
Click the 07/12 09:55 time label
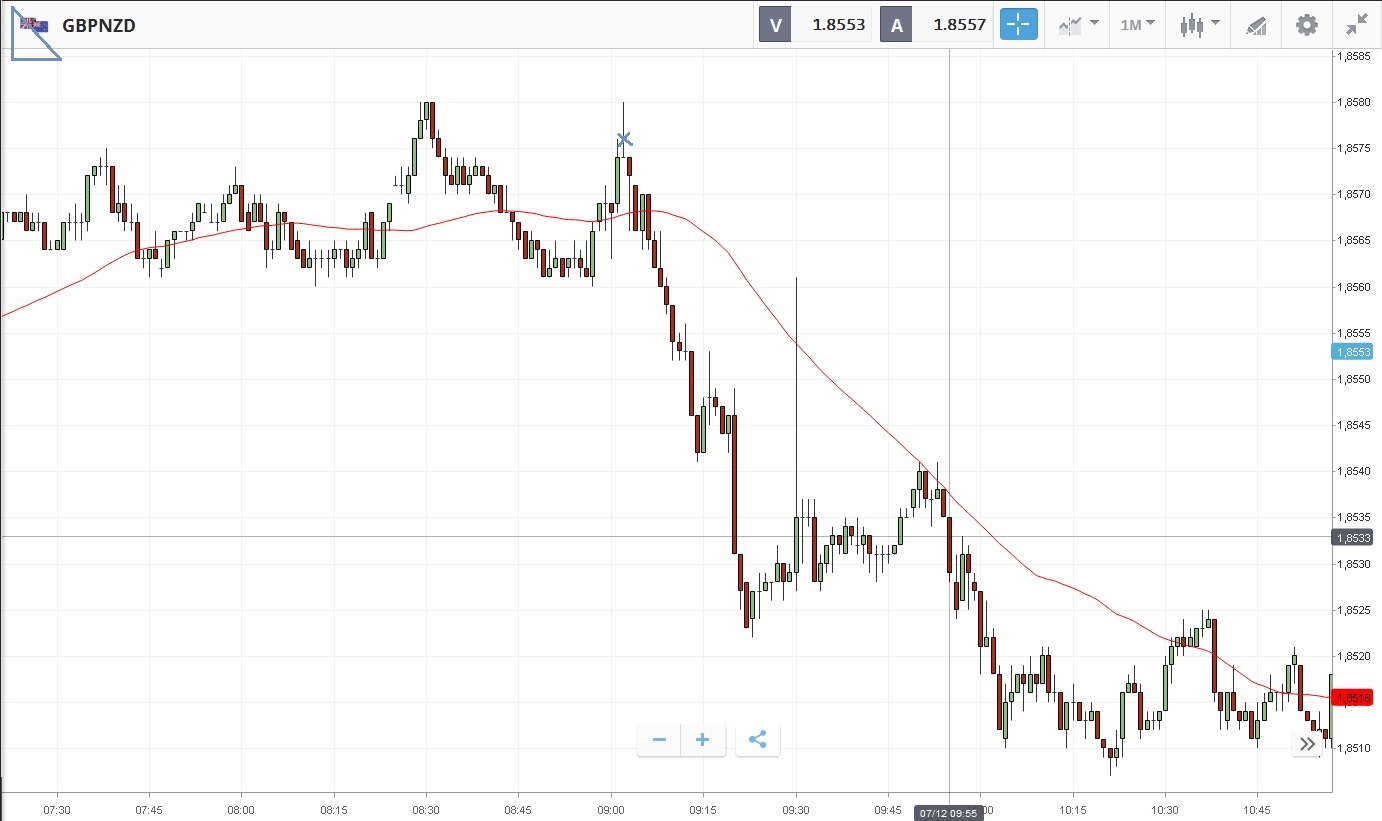(949, 814)
